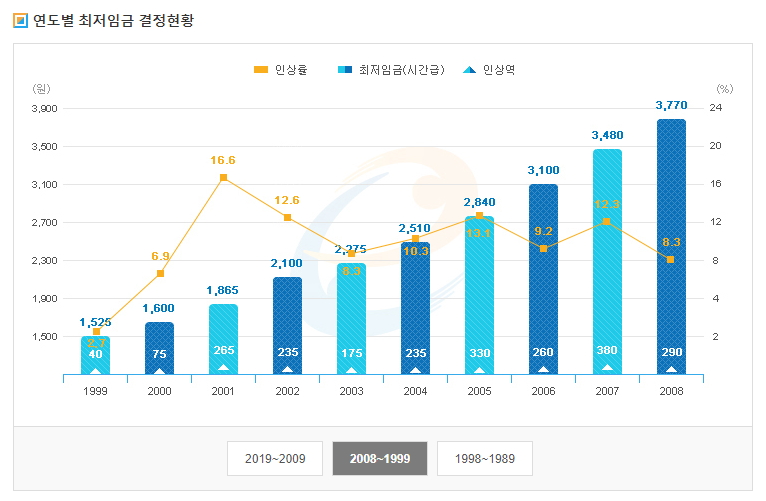Click the 2002 line point at 12.6

coord(287,217)
